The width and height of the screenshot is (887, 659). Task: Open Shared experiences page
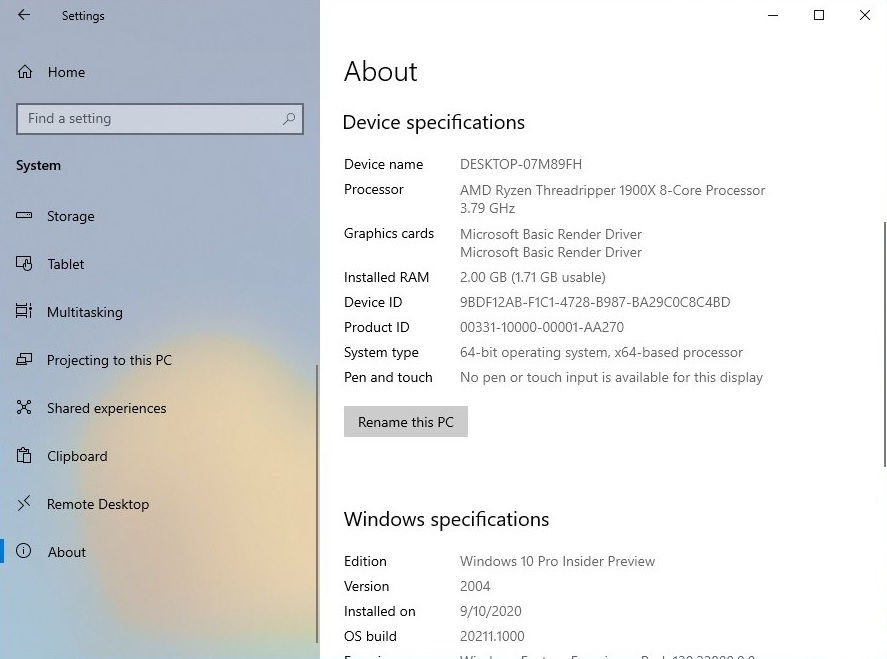pyautogui.click(x=106, y=408)
